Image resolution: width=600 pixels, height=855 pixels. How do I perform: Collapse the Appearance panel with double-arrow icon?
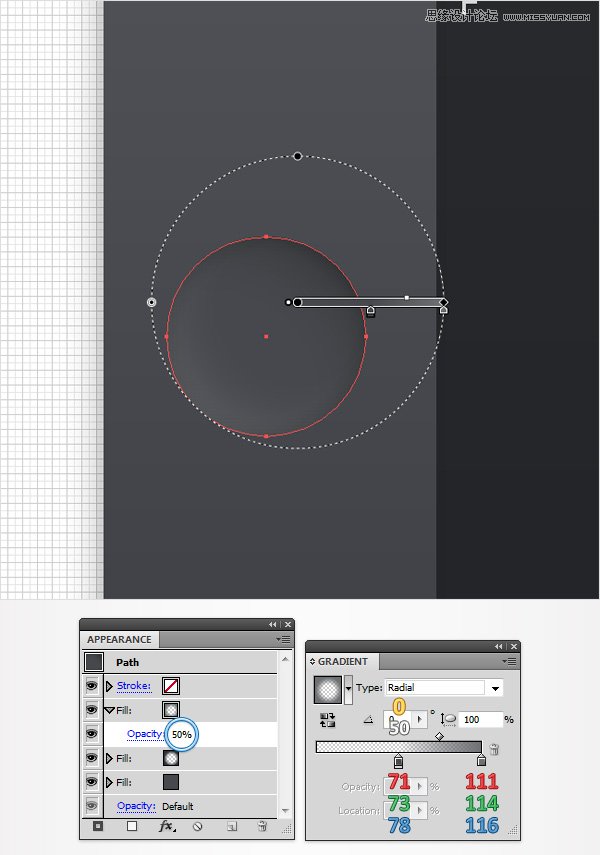click(273, 624)
